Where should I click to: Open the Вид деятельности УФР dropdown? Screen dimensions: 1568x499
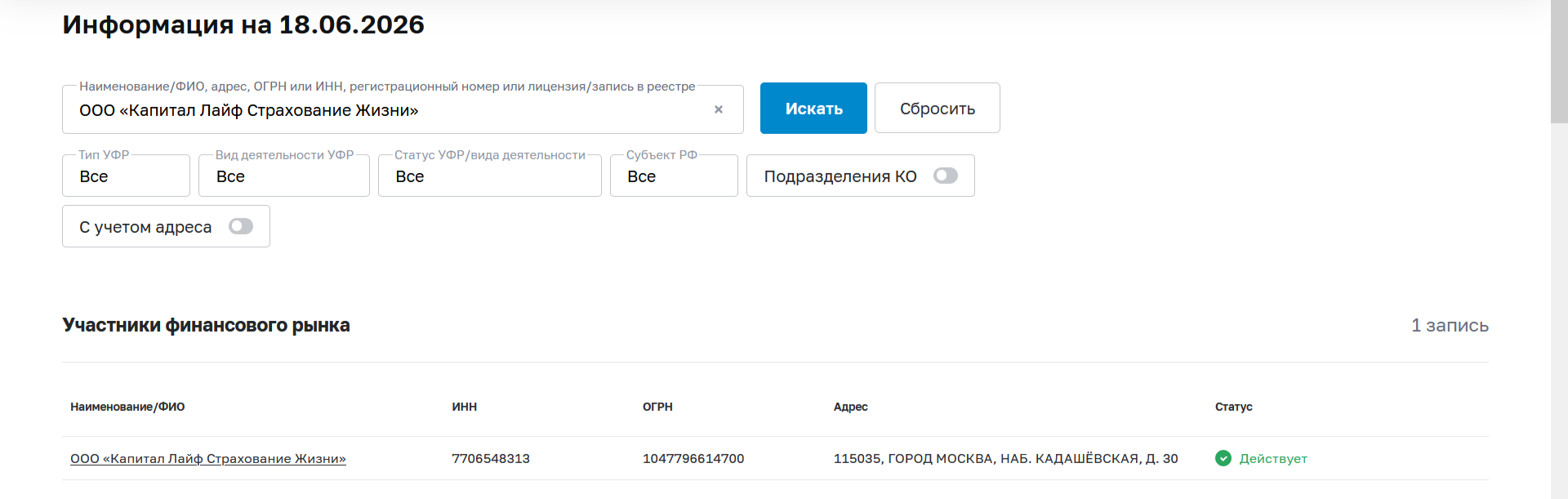tap(284, 176)
